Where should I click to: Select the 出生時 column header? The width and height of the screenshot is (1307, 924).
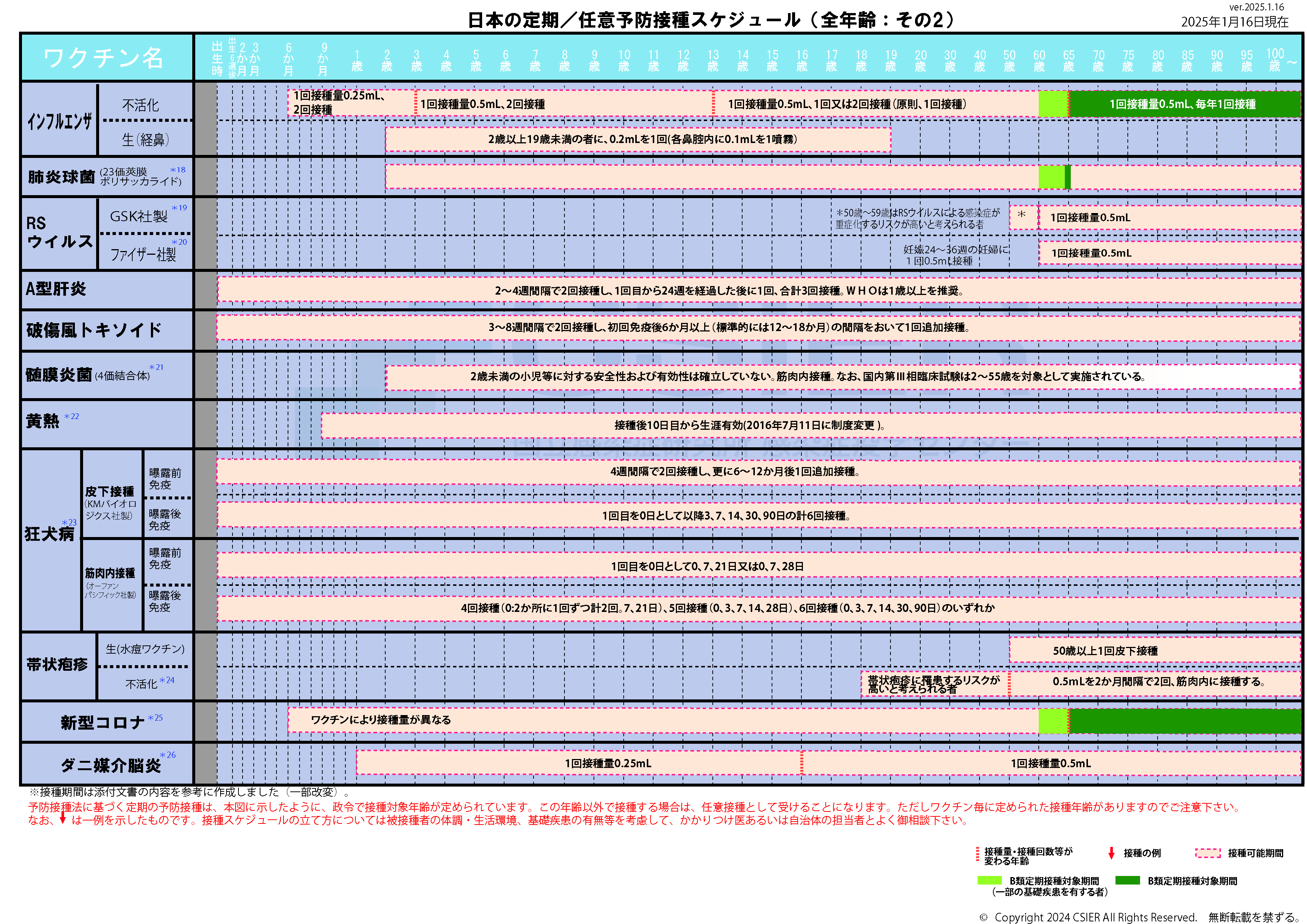(x=217, y=58)
